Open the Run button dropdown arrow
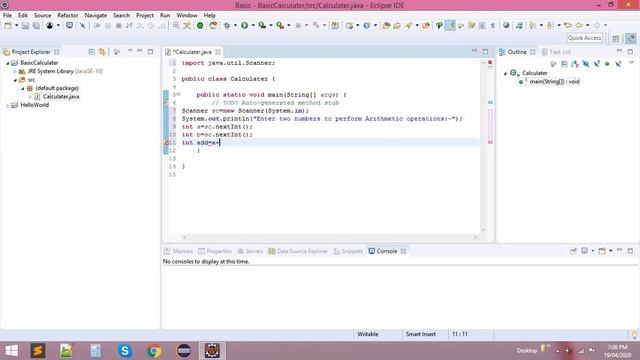The height and width of the screenshot is (360, 640). point(253,25)
